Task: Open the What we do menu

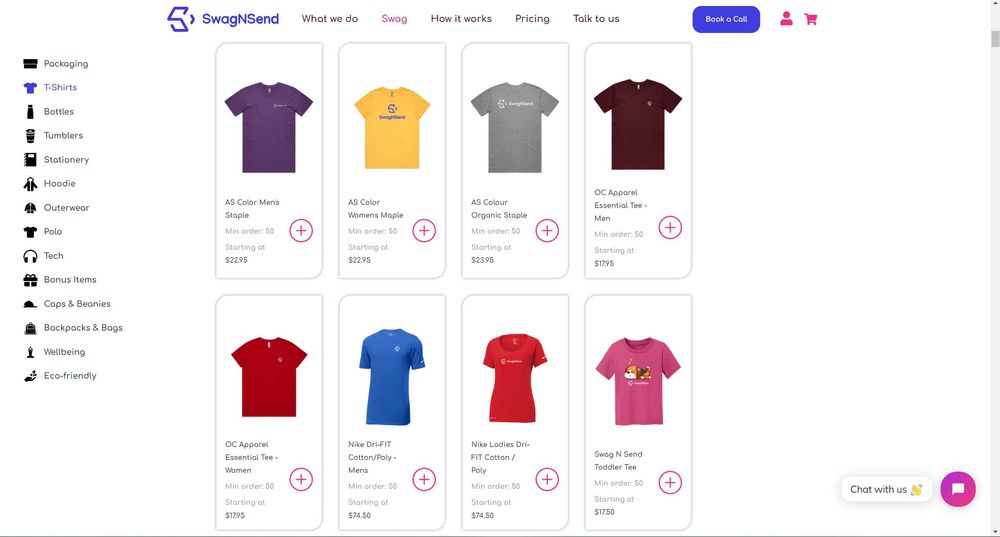Action: [330, 19]
